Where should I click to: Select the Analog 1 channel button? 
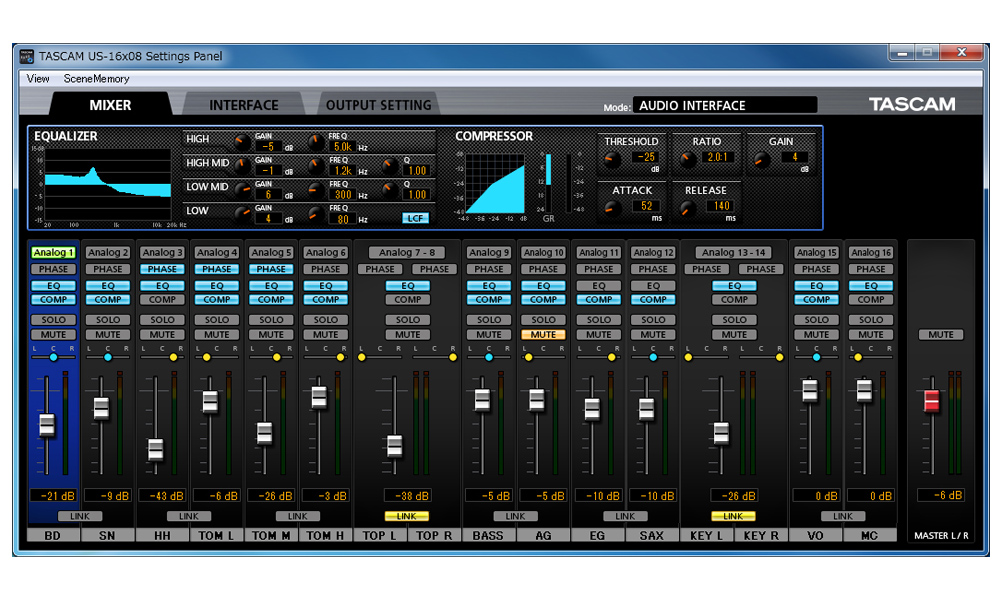[x=54, y=252]
